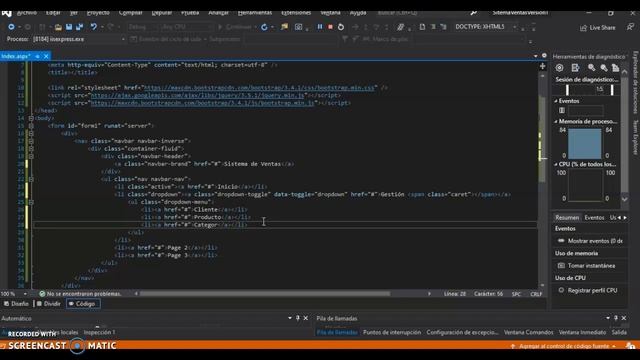Click the camera icon next to Tomar instantánea
This screenshot has width=640, height=360.
click(x=561, y=266)
